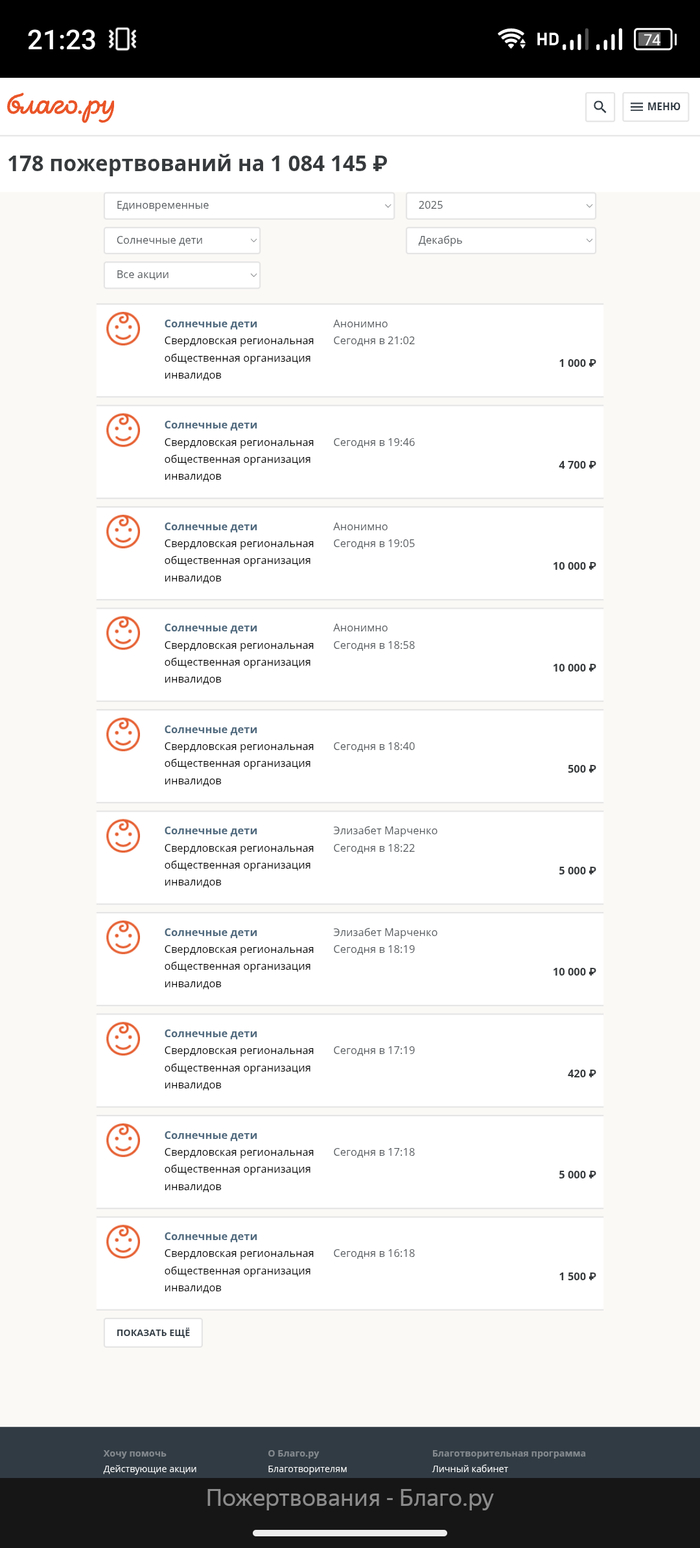The image size is (700, 1548).
Task: Go to Действующие акции footer link
Action: [x=150, y=1469]
